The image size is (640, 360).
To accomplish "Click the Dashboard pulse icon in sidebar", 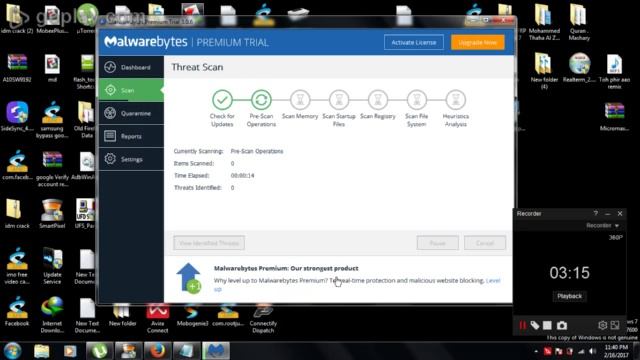I will tap(110, 67).
